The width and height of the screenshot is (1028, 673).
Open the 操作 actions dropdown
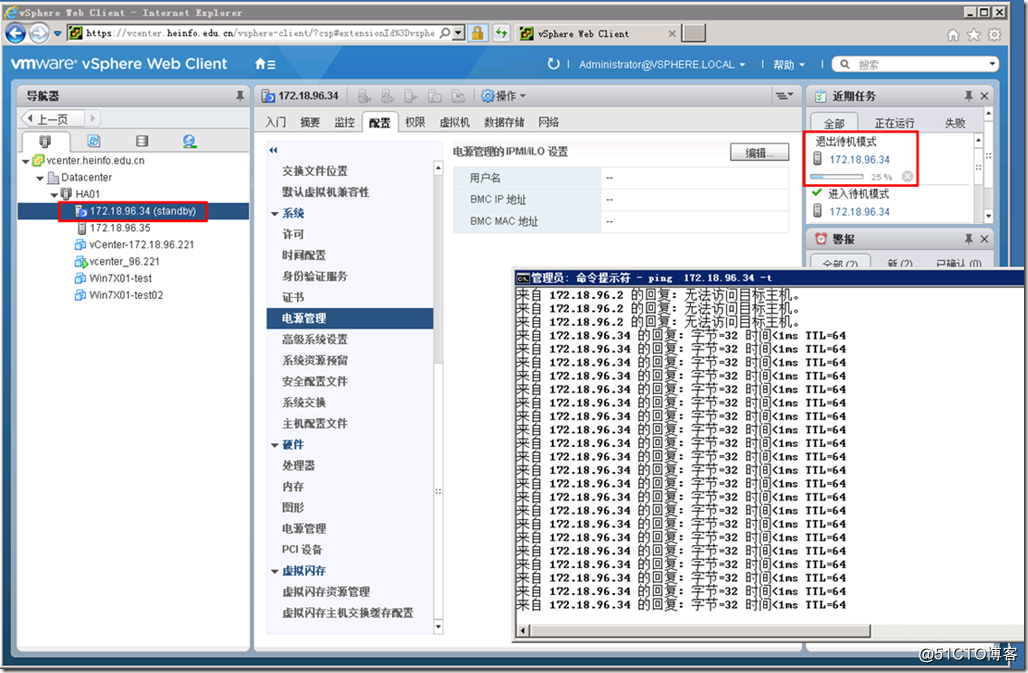503,96
